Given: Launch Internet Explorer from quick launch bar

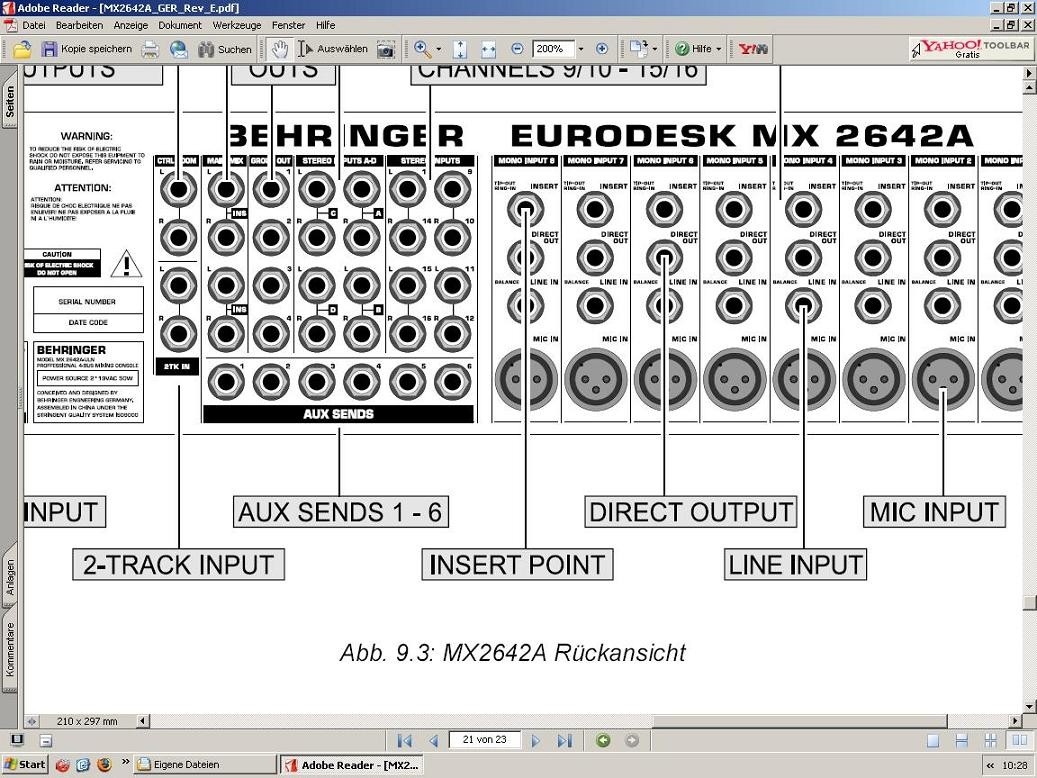Looking at the screenshot, I should click(83, 765).
